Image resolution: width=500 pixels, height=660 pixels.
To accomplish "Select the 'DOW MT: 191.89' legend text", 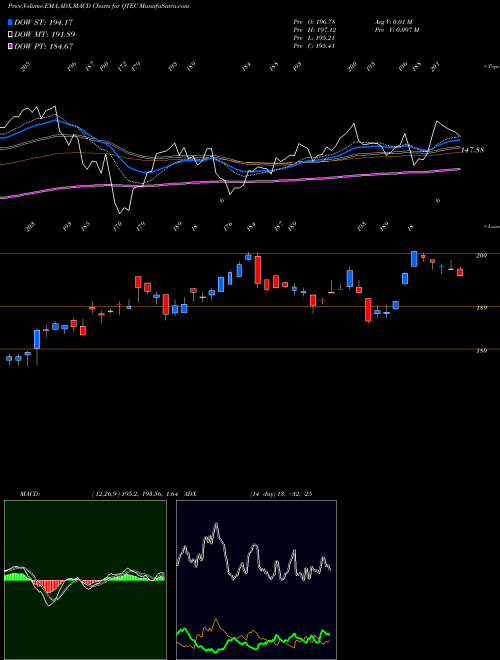I will 45,34.
